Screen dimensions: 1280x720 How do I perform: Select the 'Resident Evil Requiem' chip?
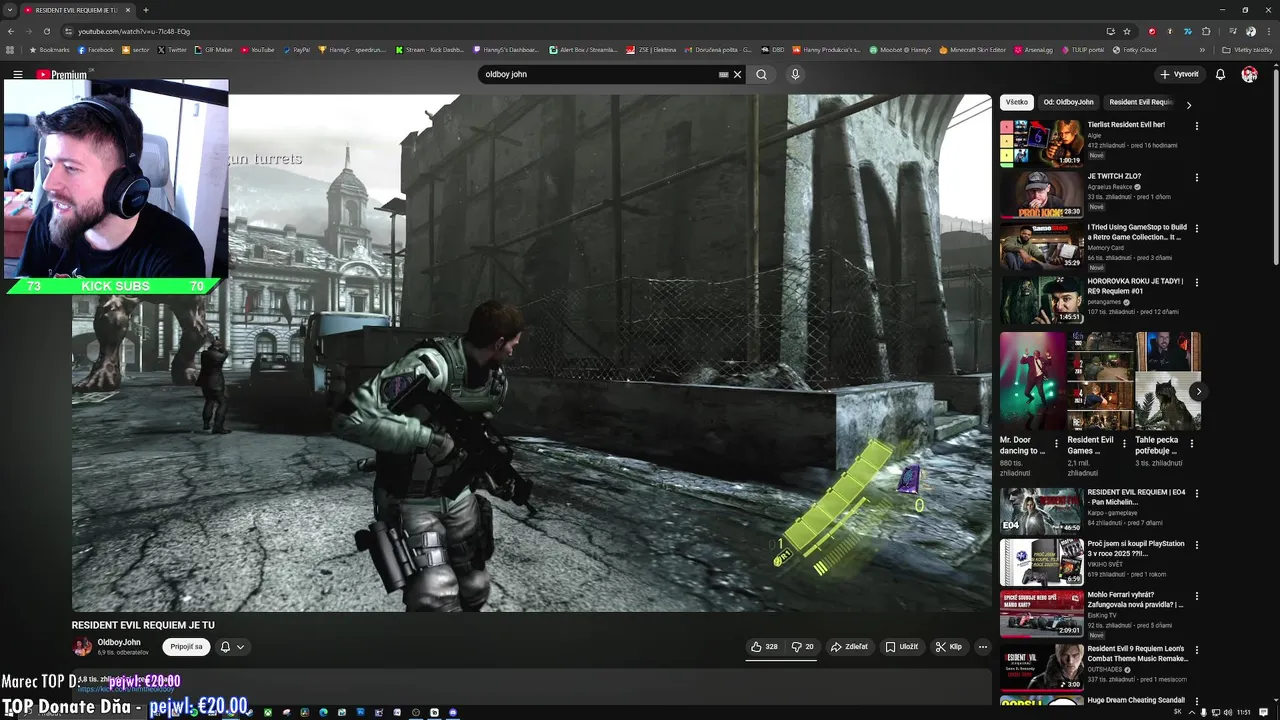pyautogui.click(x=1141, y=102)
